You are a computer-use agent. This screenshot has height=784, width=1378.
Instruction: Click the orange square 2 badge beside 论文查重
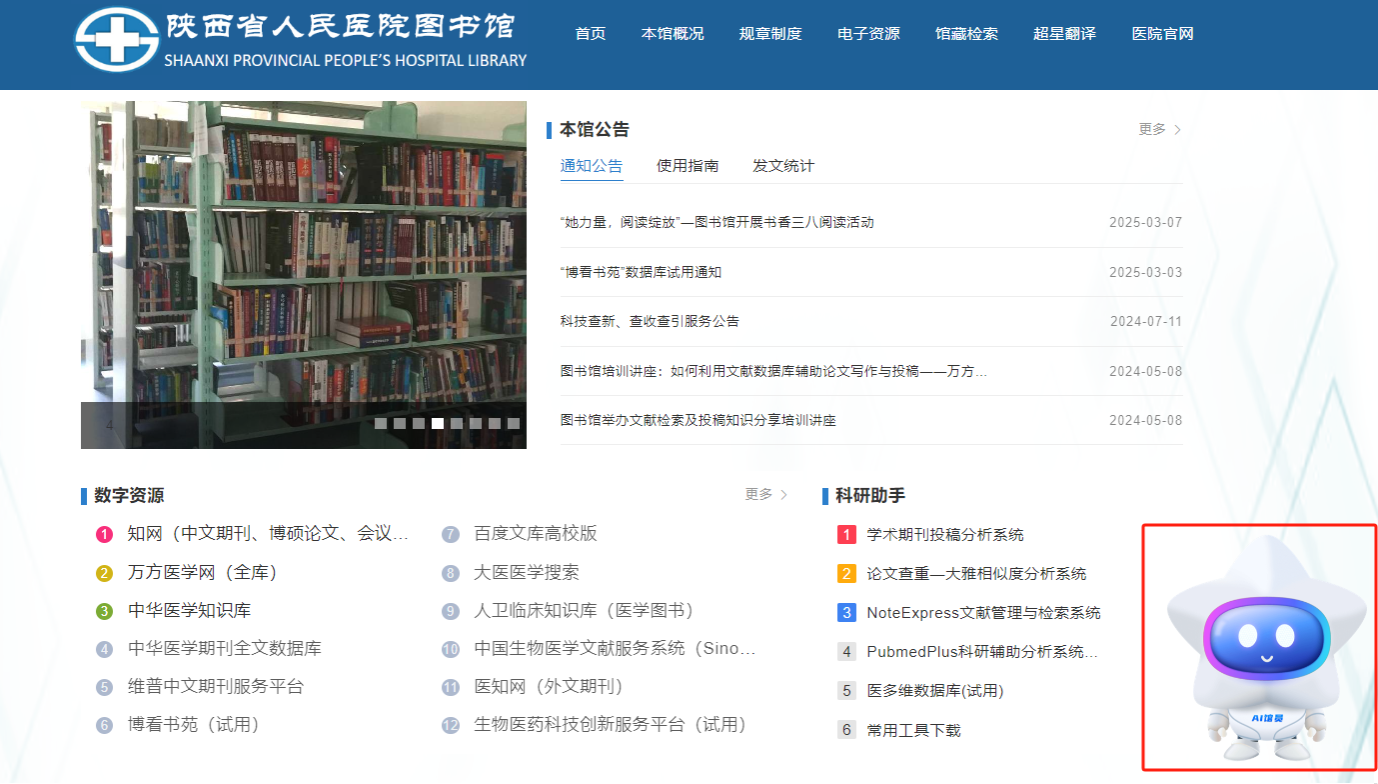847,574
